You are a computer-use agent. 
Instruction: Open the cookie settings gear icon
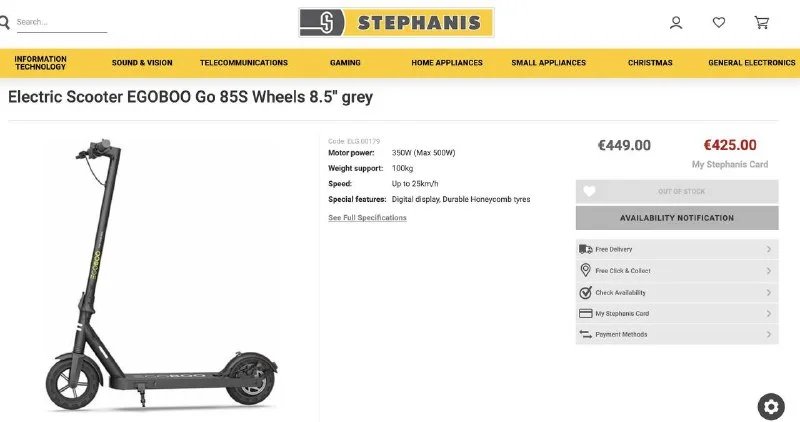click(771, 405)
